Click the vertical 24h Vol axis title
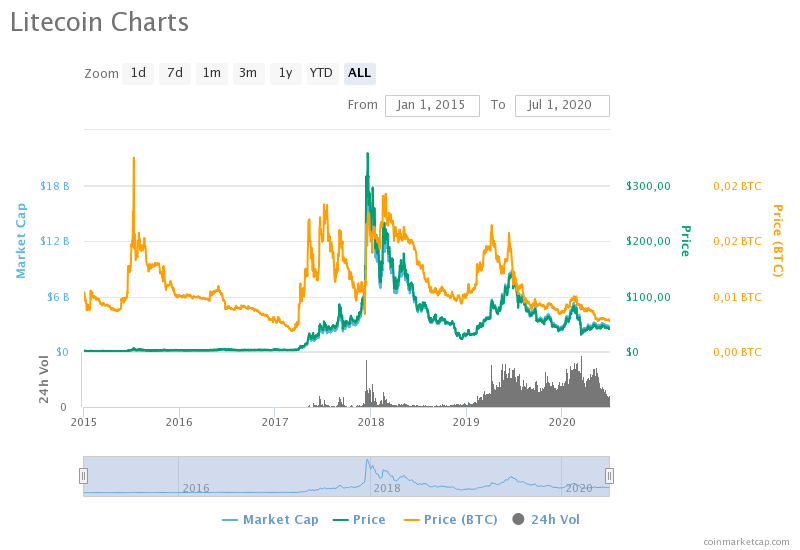The height and width of the screenshot is (550, 800). [44, 379]
